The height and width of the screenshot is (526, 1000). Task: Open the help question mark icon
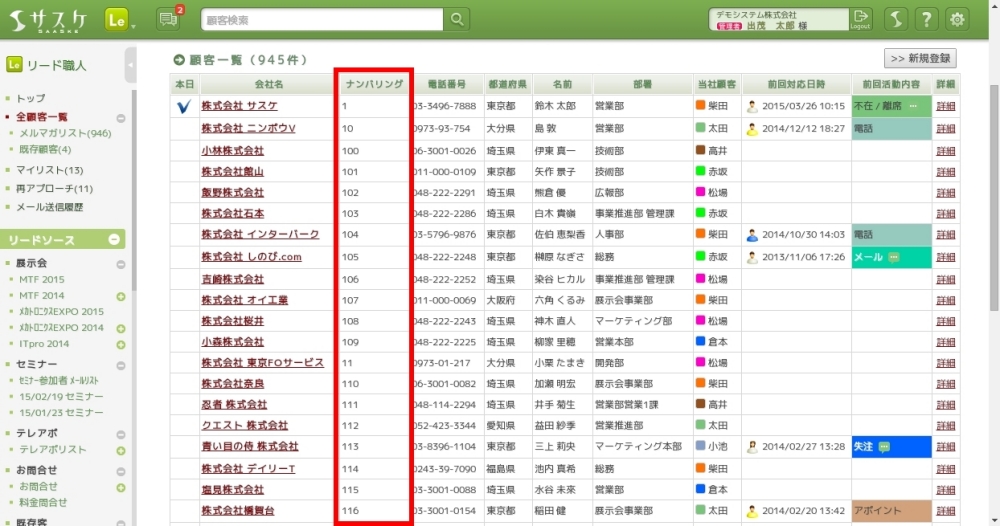[927, 20]
